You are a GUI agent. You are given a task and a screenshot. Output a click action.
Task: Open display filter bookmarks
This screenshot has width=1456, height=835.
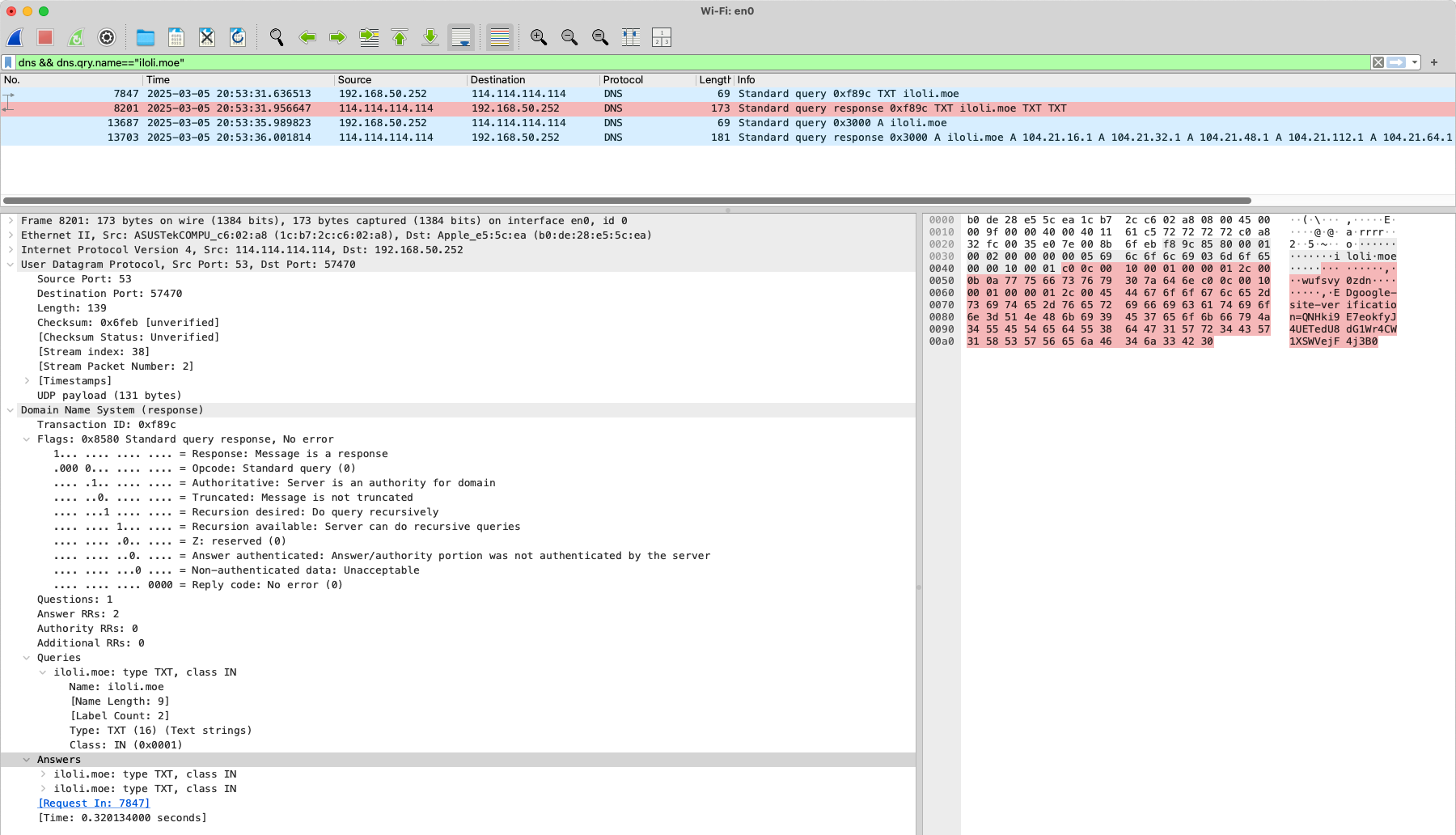[x=8, y=62]
